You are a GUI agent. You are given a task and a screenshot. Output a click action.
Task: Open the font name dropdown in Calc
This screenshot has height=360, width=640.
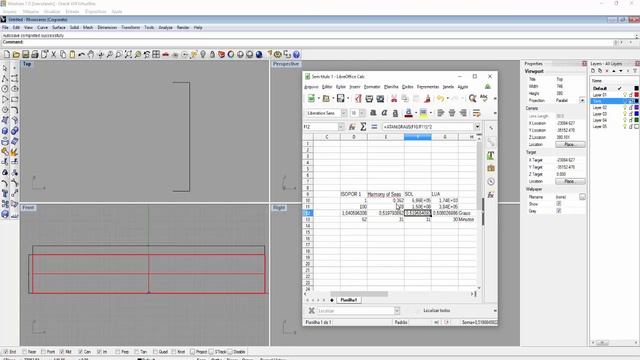pyautogui.click(x=344, y=113)
